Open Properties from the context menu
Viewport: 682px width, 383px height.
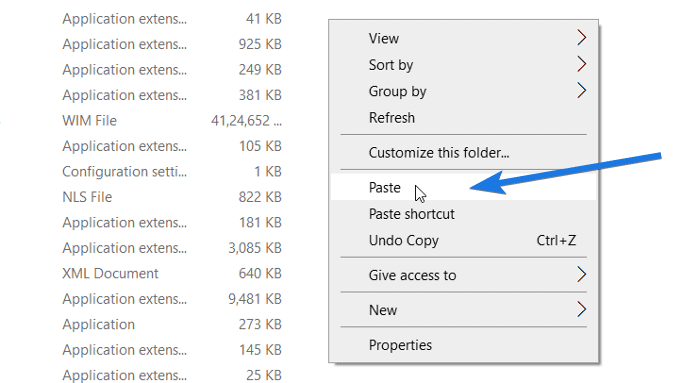[x=463, y=345]
